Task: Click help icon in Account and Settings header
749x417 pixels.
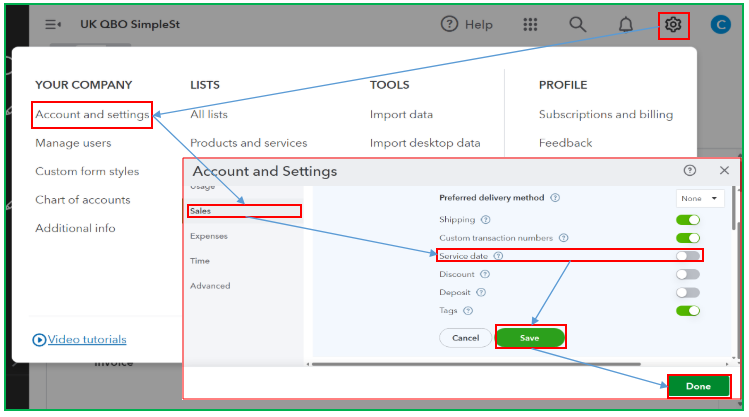Action: [x=689, y=171]
